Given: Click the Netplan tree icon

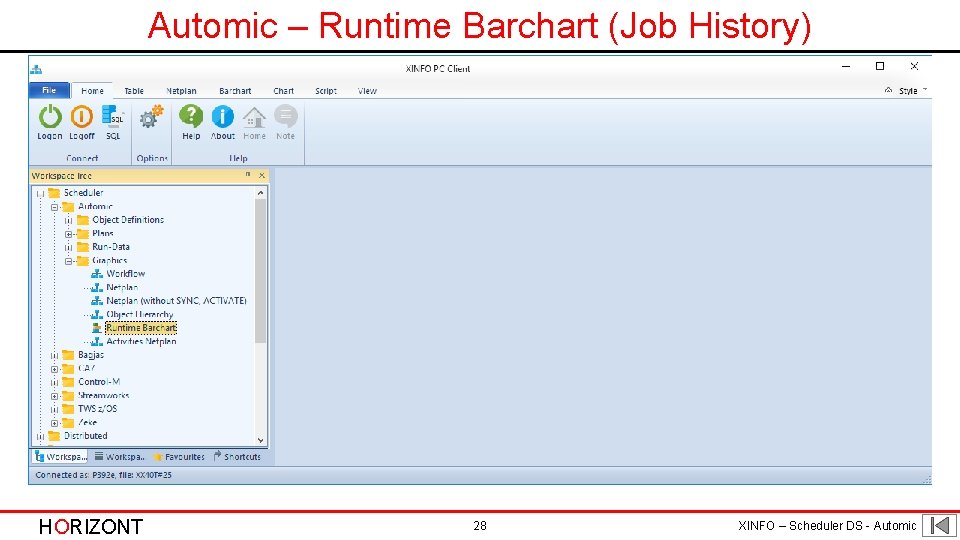Looking at the screenshot, I should [x=97, y=287].
